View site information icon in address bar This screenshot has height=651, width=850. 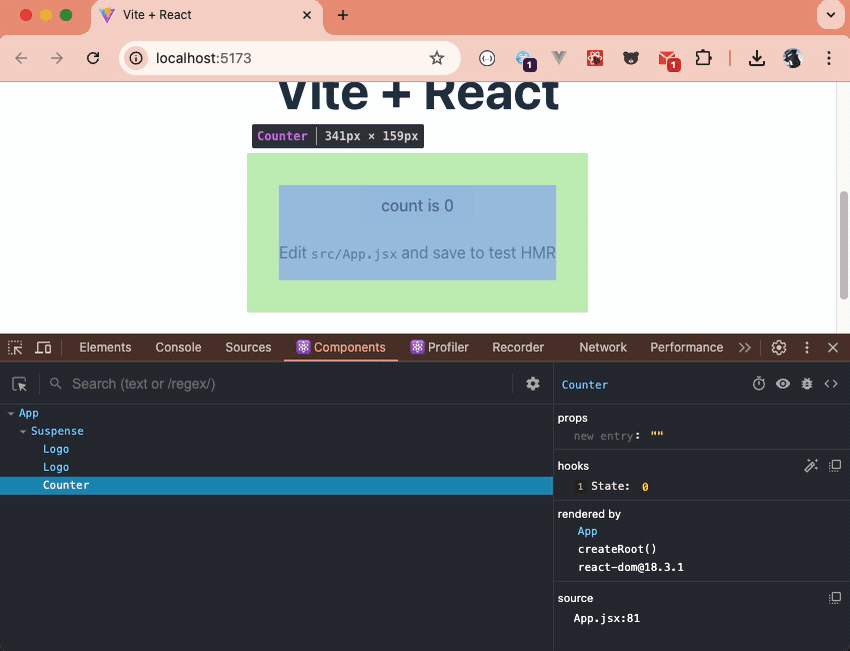[x=136, y=58]
